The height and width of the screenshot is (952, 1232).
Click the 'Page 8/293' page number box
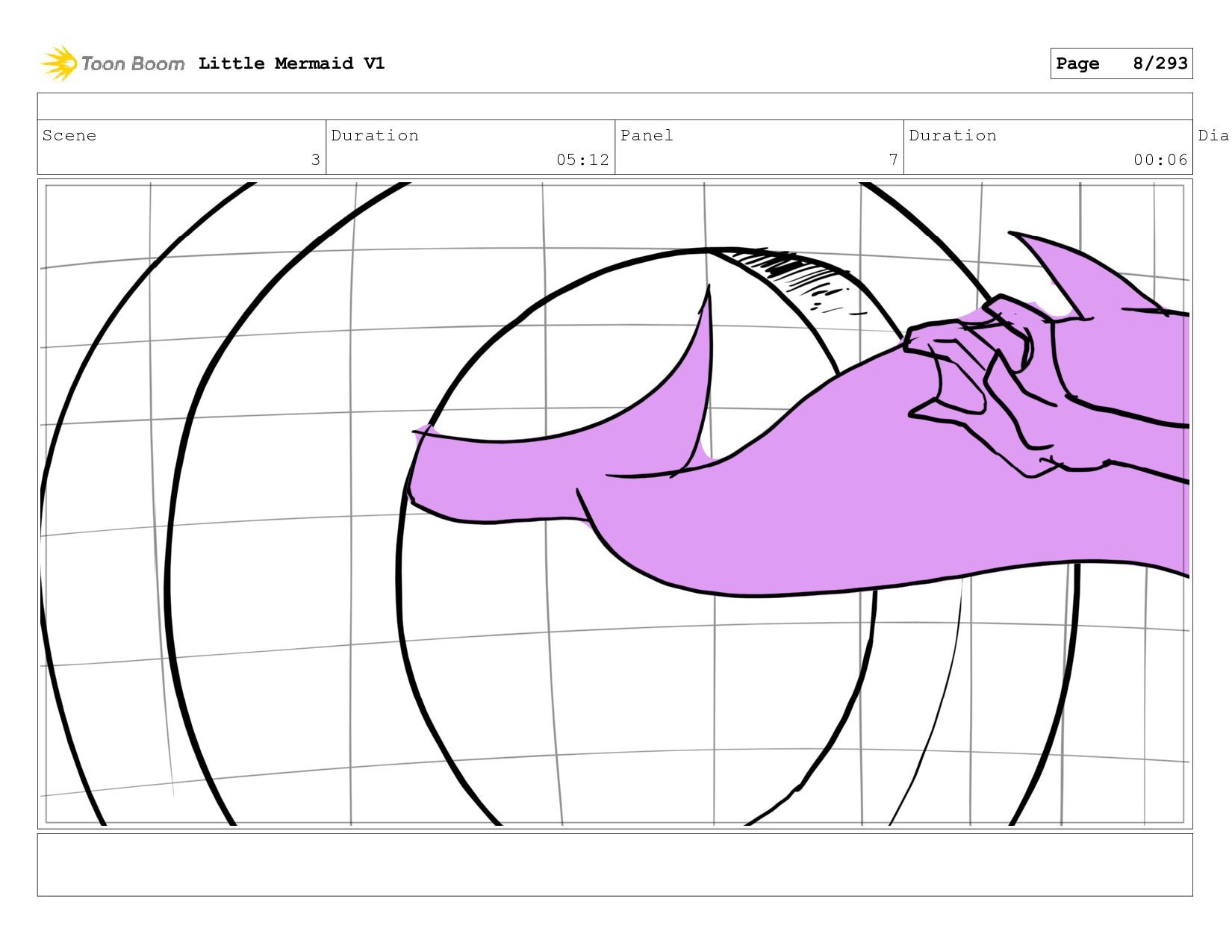[1121, 63]
